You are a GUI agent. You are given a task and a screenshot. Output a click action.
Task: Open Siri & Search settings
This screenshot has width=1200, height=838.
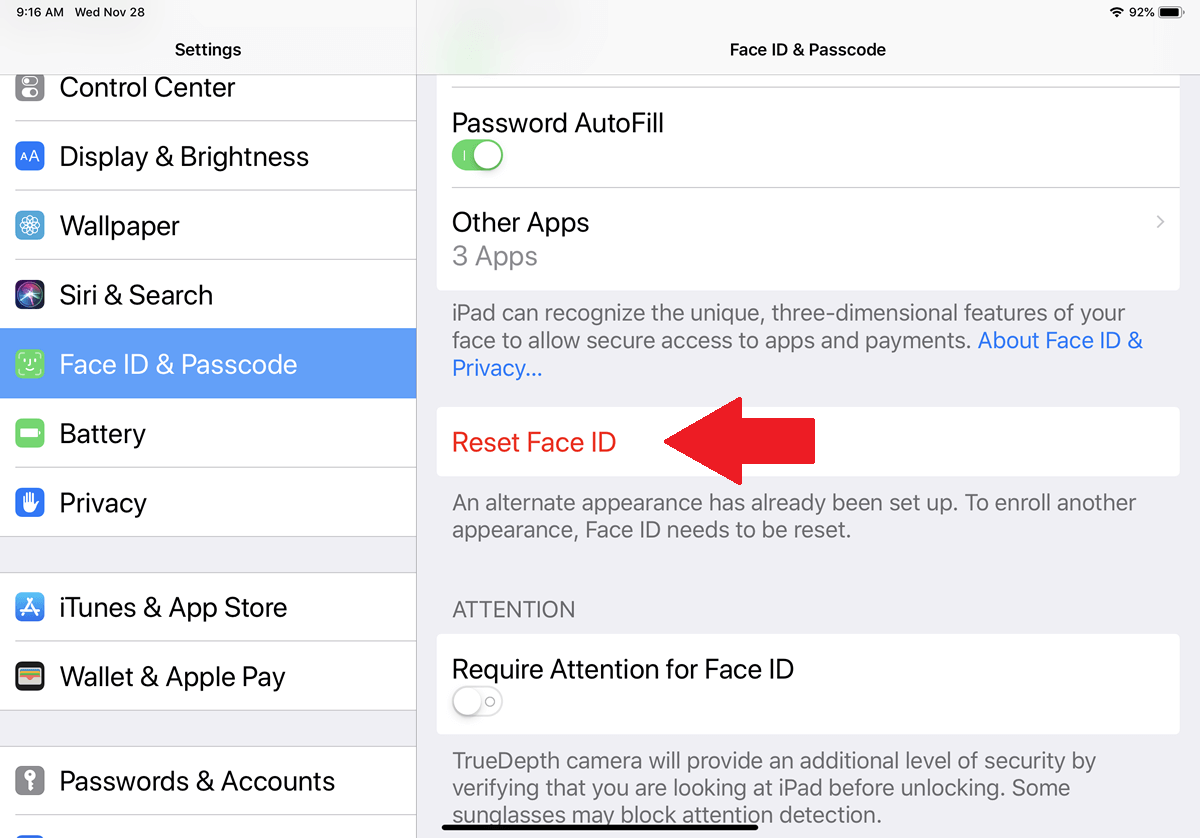(136, 295)
